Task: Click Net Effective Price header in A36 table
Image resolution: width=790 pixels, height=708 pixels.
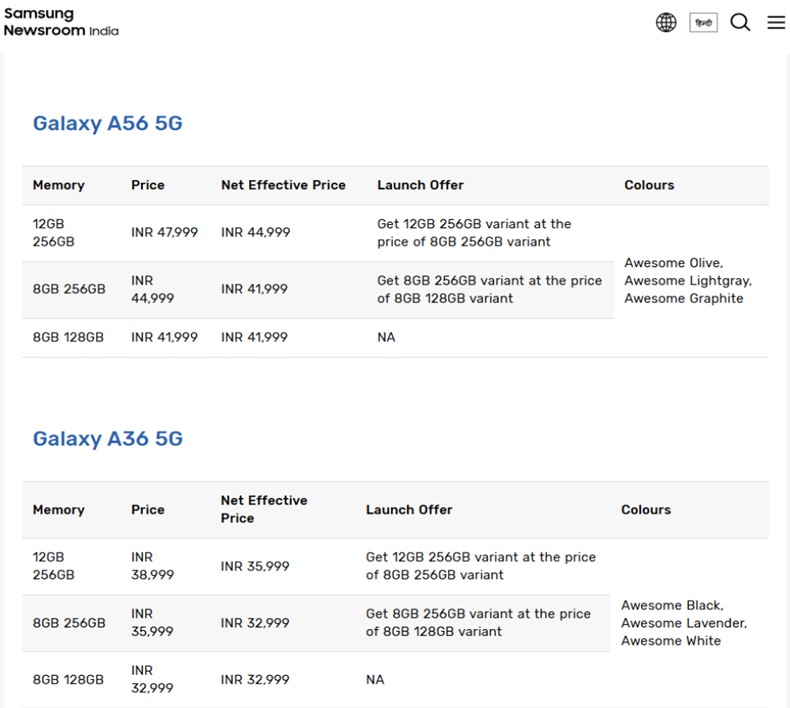Action: [x=264, y=509]
